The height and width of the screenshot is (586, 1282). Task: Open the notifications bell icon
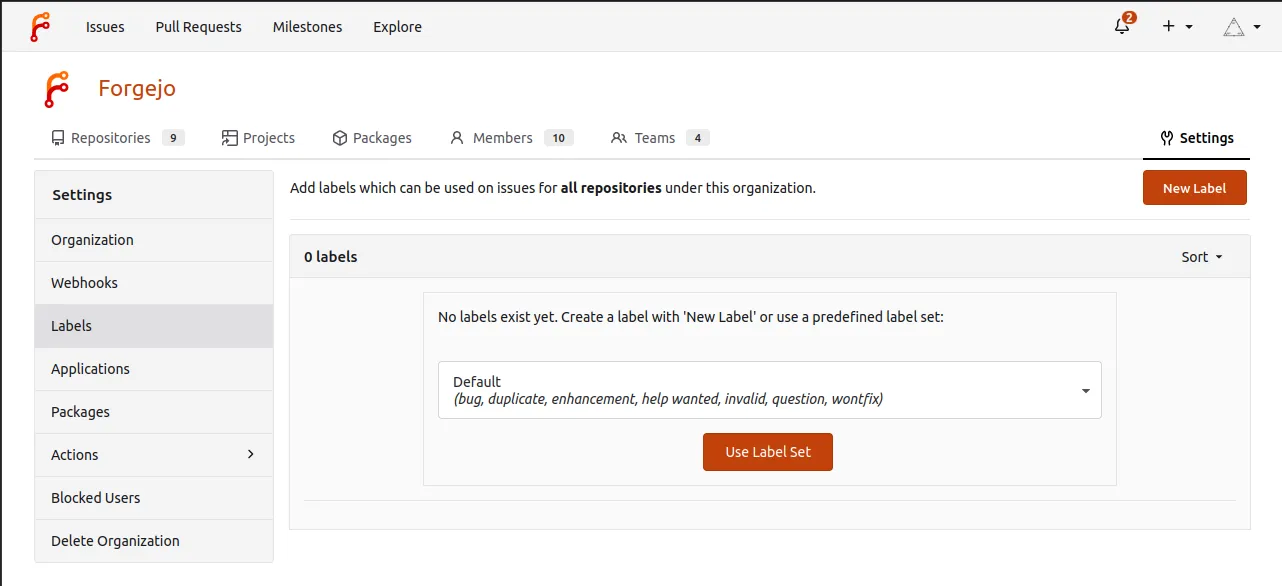pyautogui.click(x=1122, y=27)
